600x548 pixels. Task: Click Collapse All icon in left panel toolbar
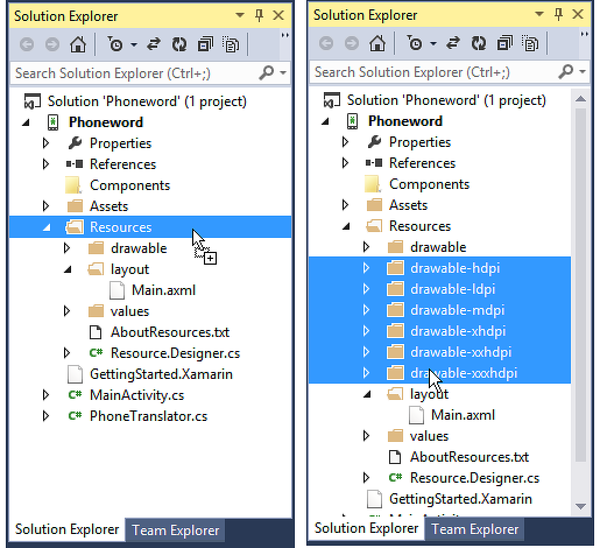[205, 44]
